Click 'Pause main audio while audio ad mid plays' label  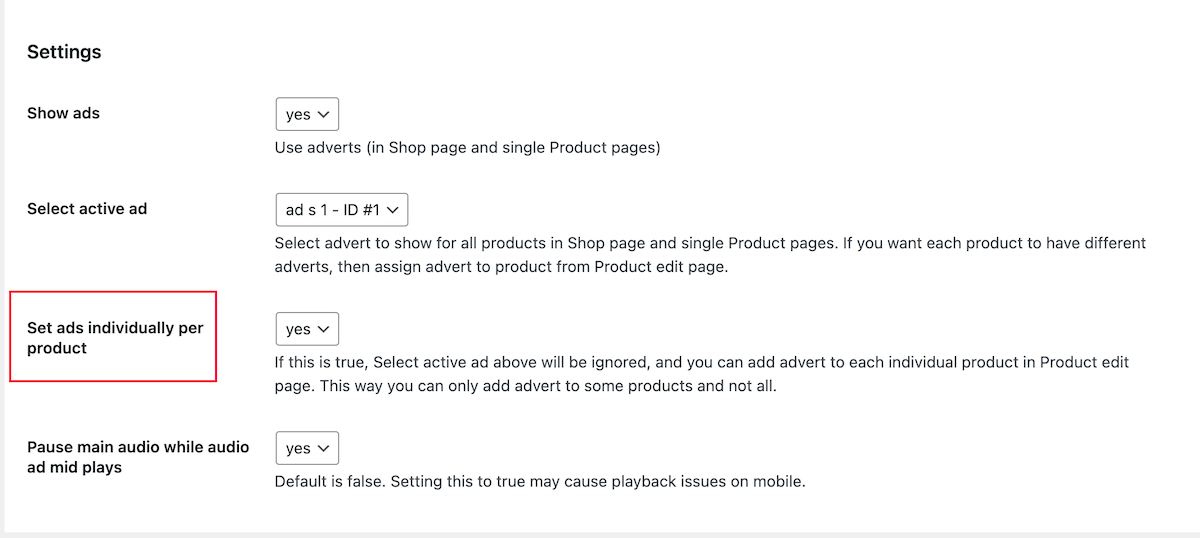pos(138,457)
